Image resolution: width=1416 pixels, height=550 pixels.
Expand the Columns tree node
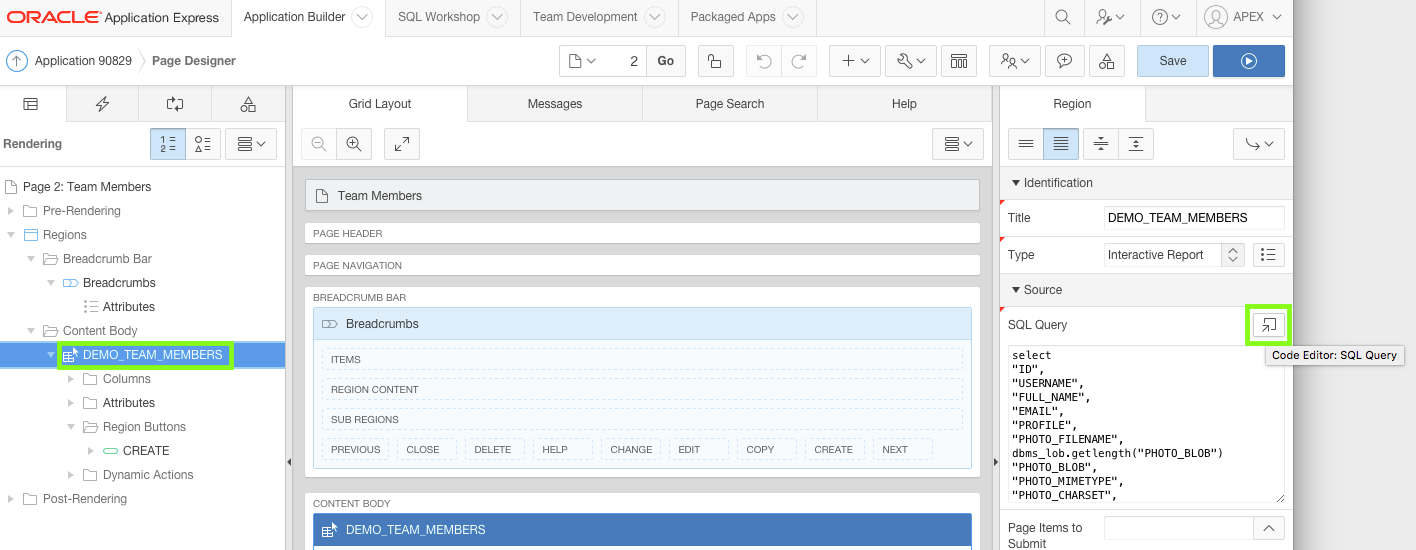(71, 379)
